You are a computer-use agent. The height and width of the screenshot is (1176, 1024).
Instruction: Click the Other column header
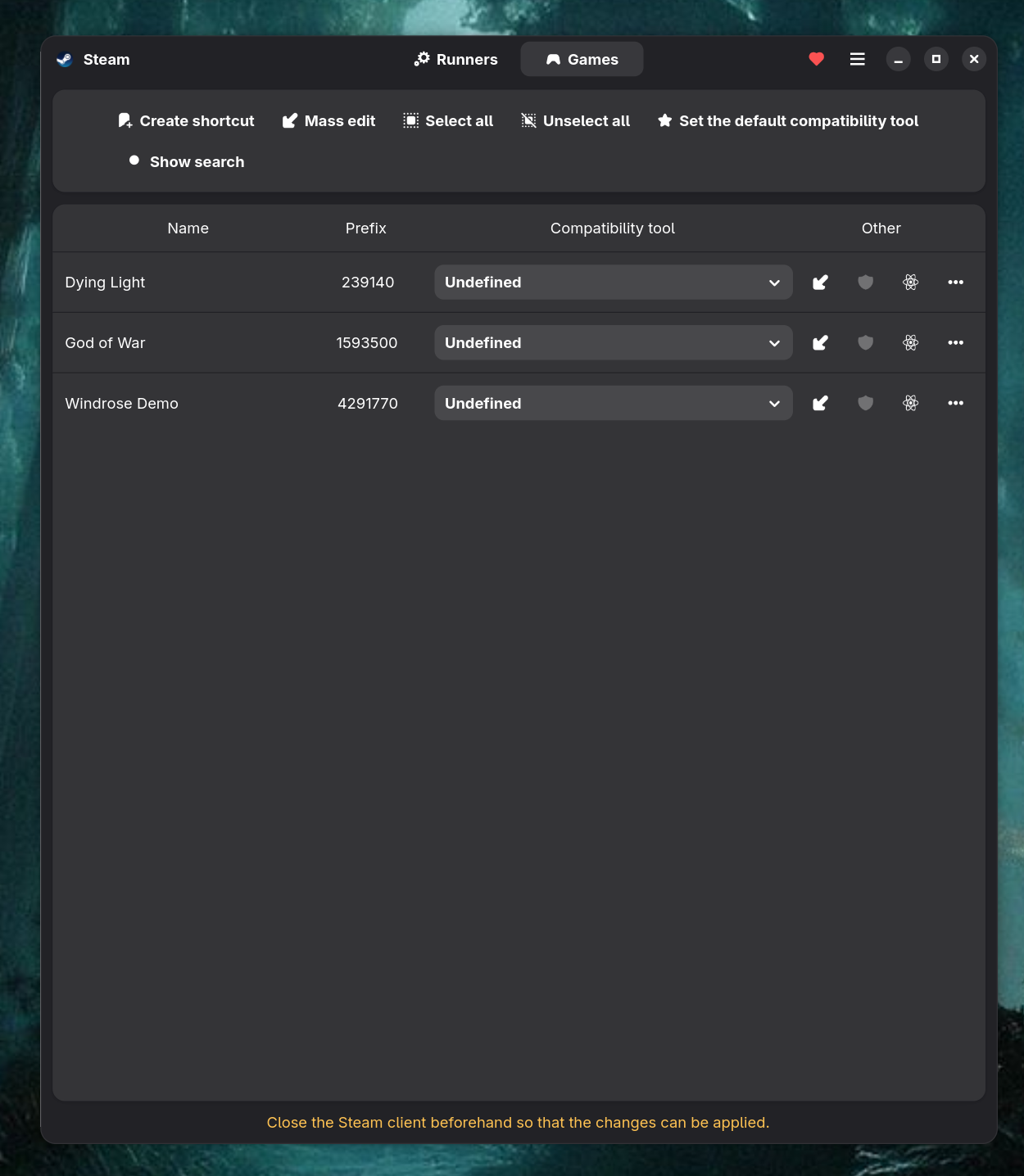881,228
